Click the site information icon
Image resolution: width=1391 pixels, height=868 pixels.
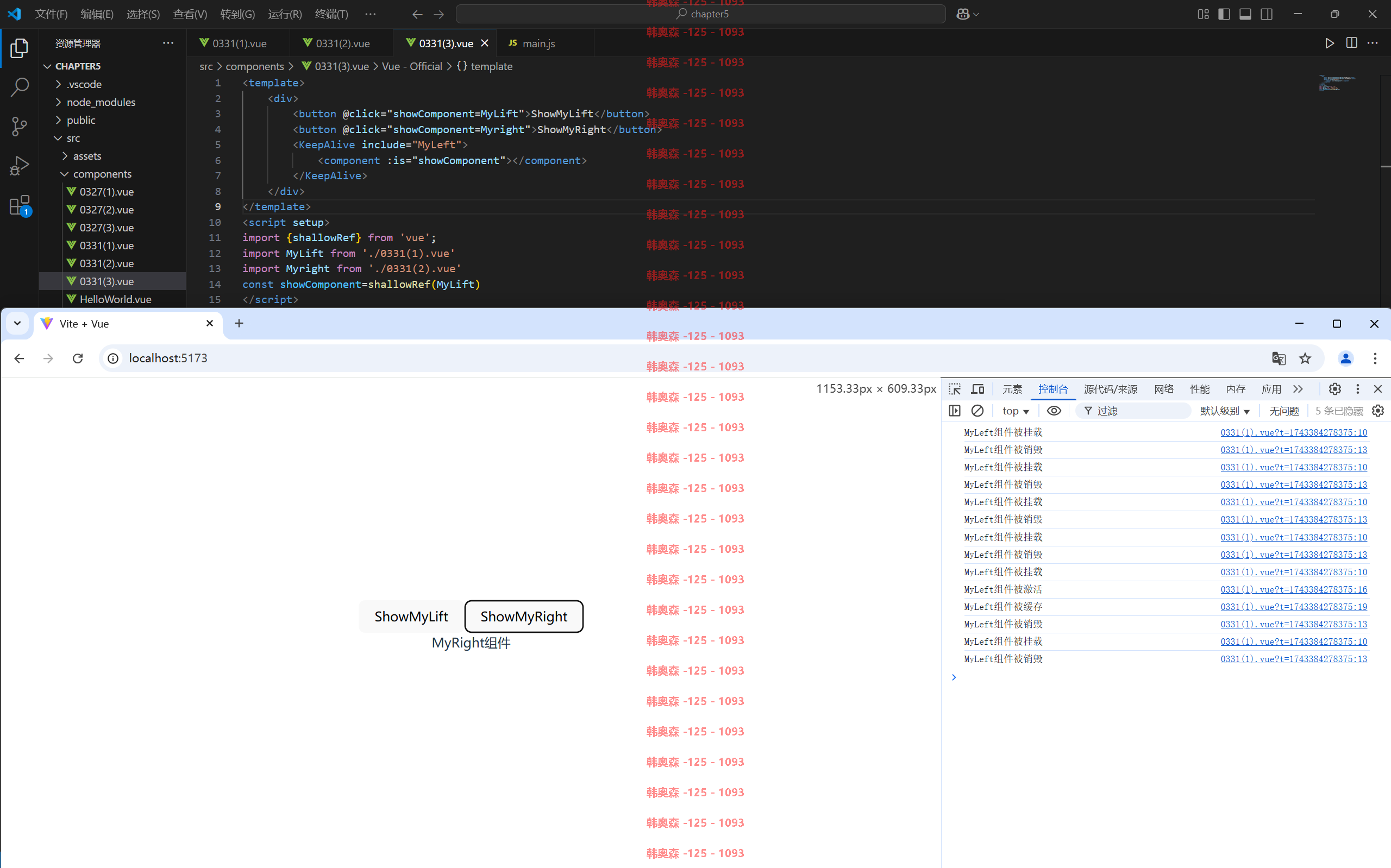114,358
